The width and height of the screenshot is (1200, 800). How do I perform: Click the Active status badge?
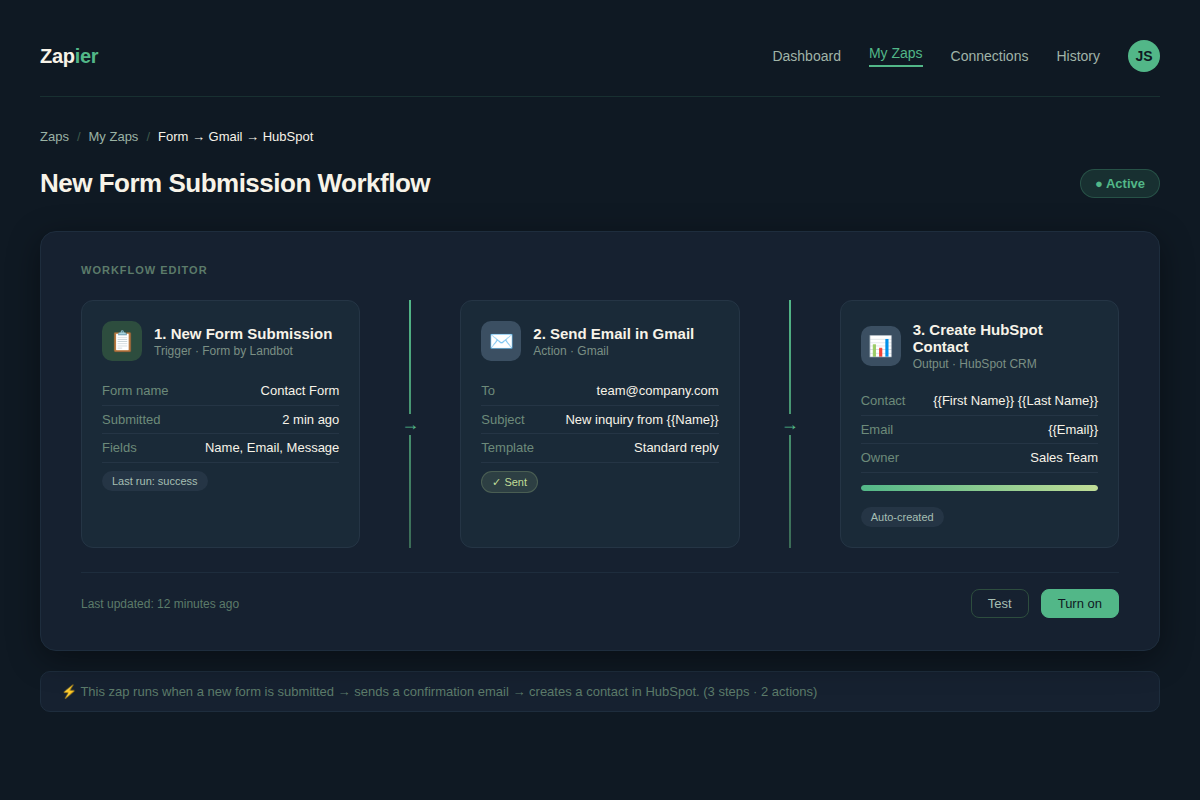(x=1120, y=184)
